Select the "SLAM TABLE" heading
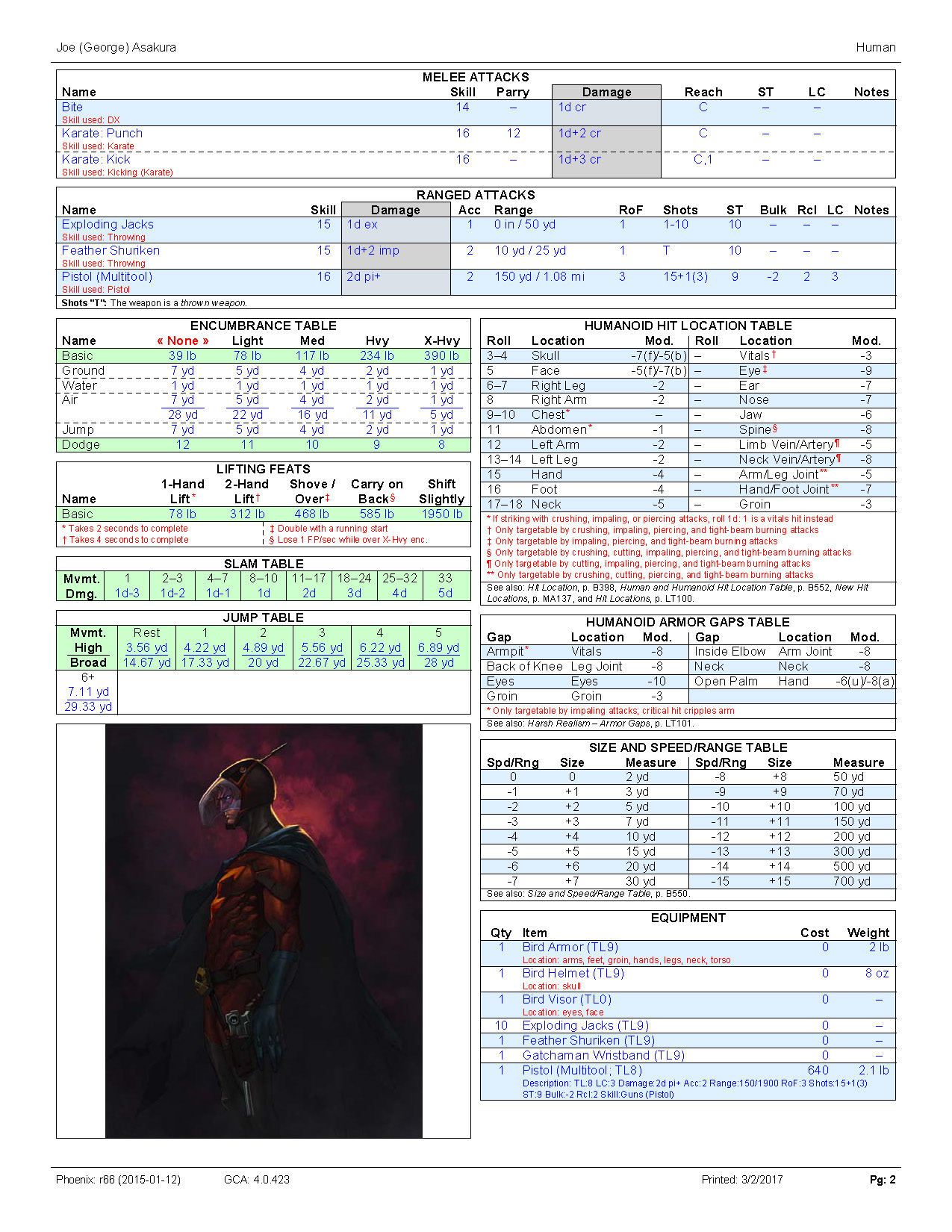This screenshot has width=952, height=1232. pos(264,564)
